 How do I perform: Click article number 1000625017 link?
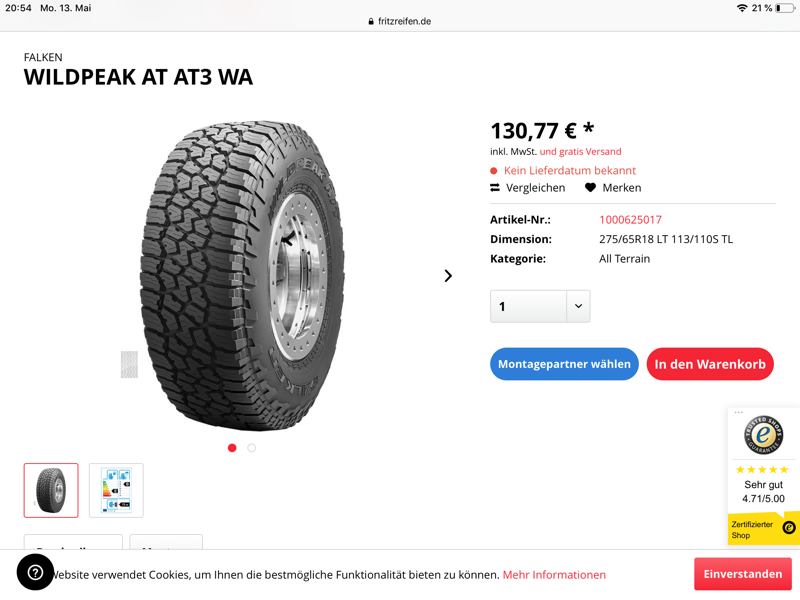click(x=630, y=220)
